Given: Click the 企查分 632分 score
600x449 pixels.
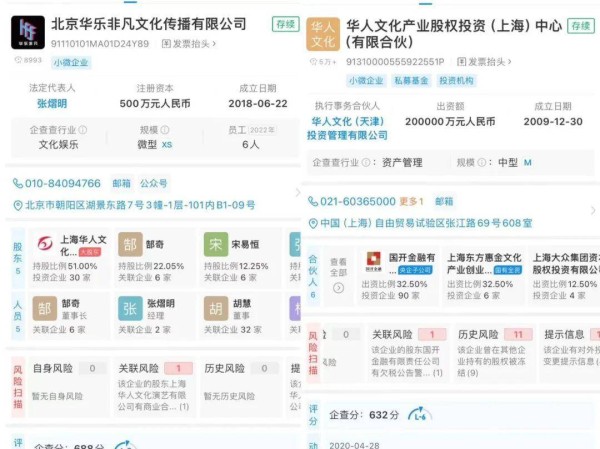Looking at the screenshot, I should [364, 415].
